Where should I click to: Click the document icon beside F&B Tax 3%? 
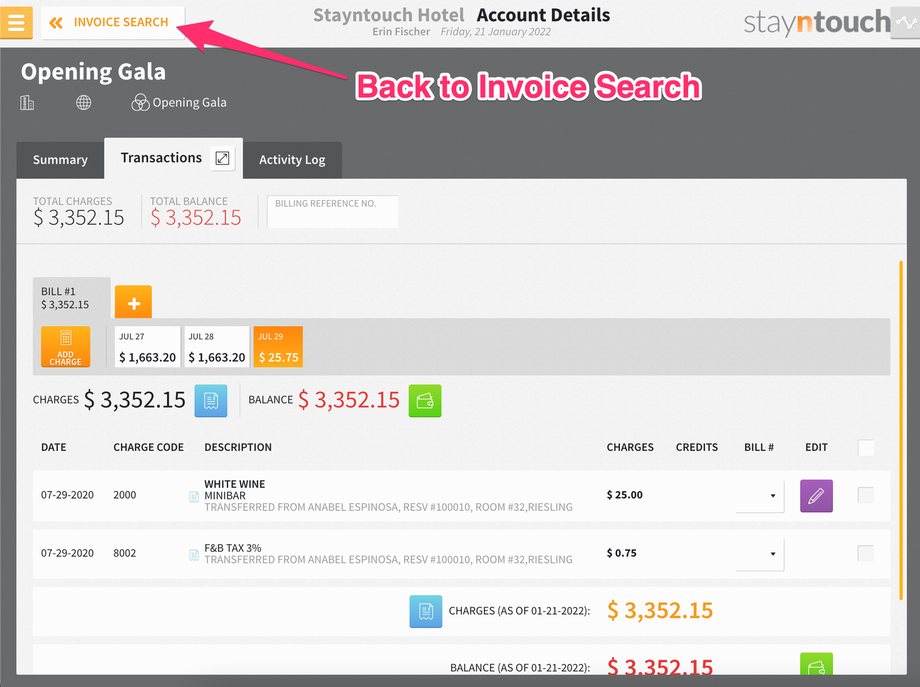coord(194,555)
